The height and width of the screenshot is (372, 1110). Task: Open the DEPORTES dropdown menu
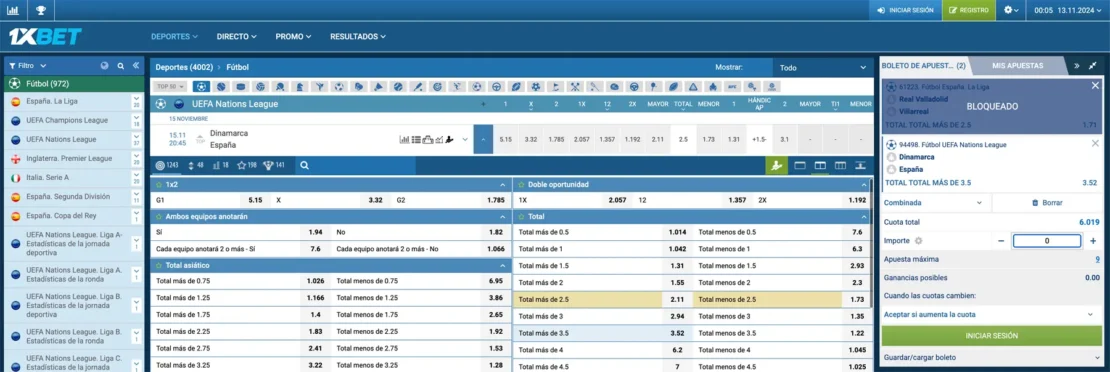[x=174, y=36]
